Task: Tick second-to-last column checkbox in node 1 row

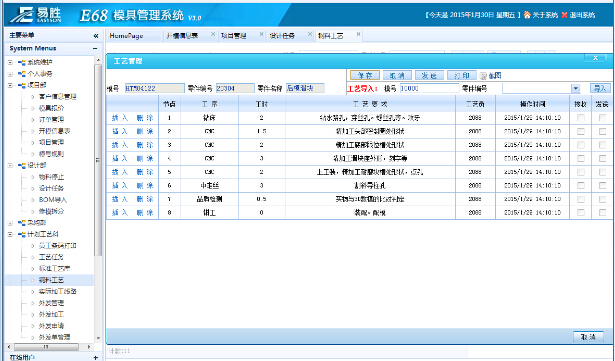Action: pos(581,118)
